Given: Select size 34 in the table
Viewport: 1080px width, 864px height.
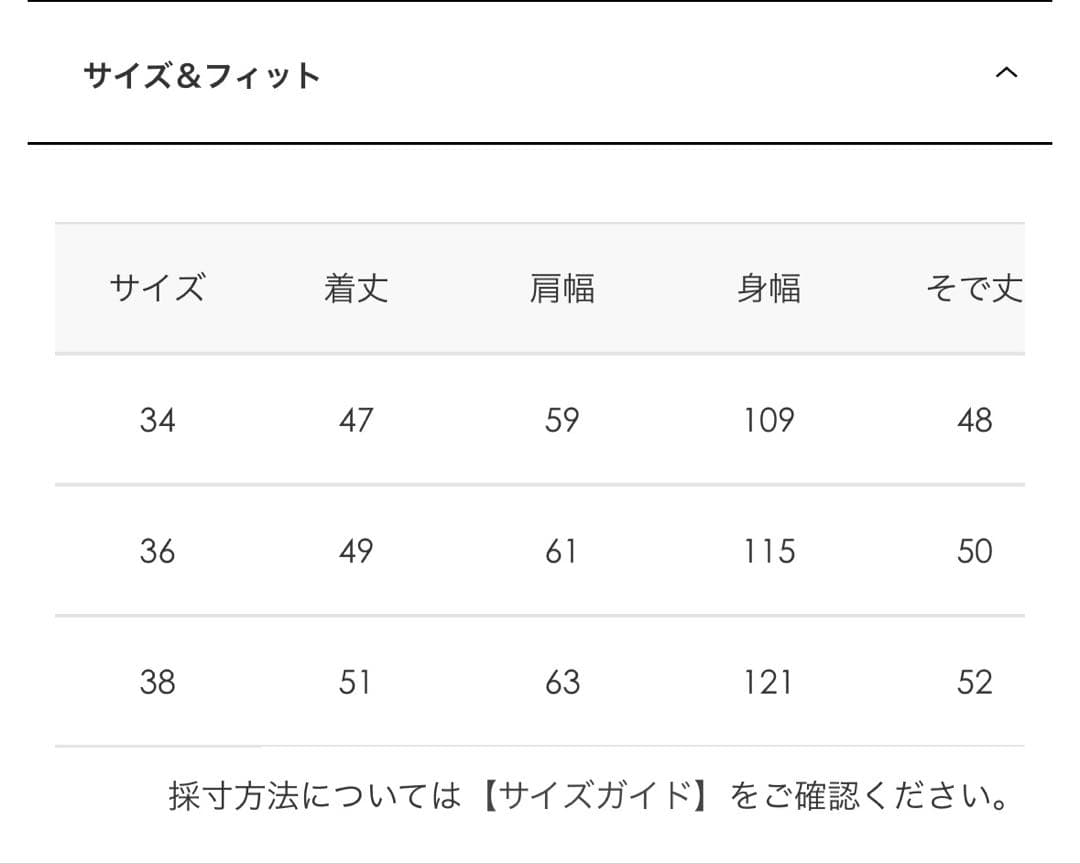Looking at the screenshot, I should [157, 420].
